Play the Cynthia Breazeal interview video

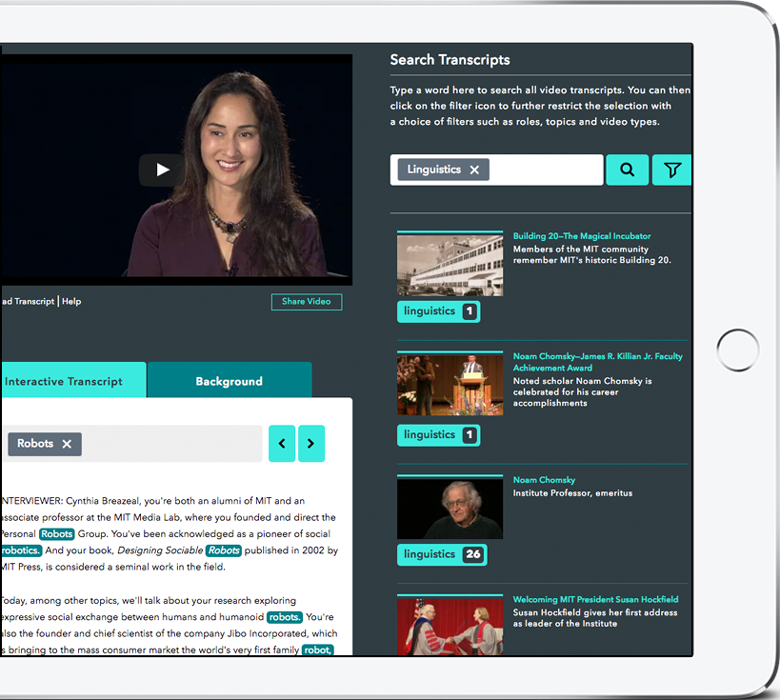tap(162, 169)
